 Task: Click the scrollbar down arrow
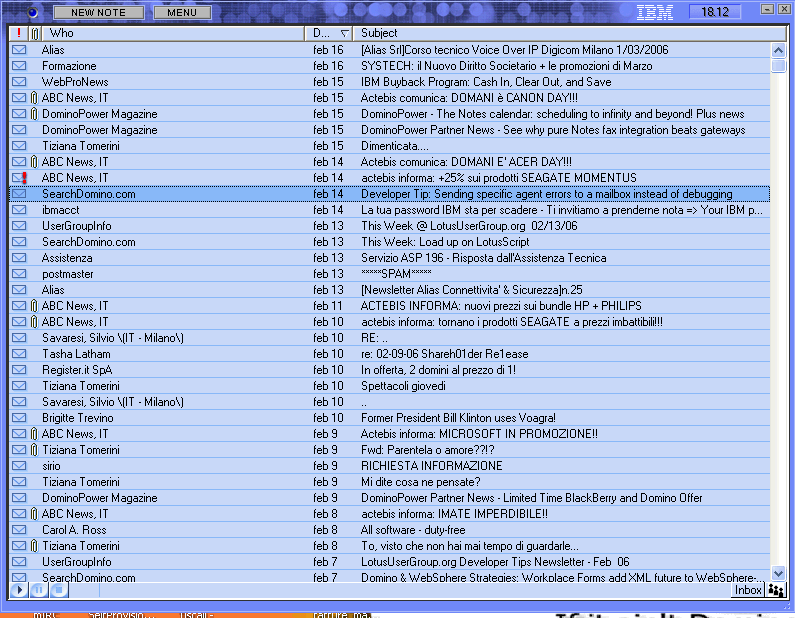tap(778, 573)
